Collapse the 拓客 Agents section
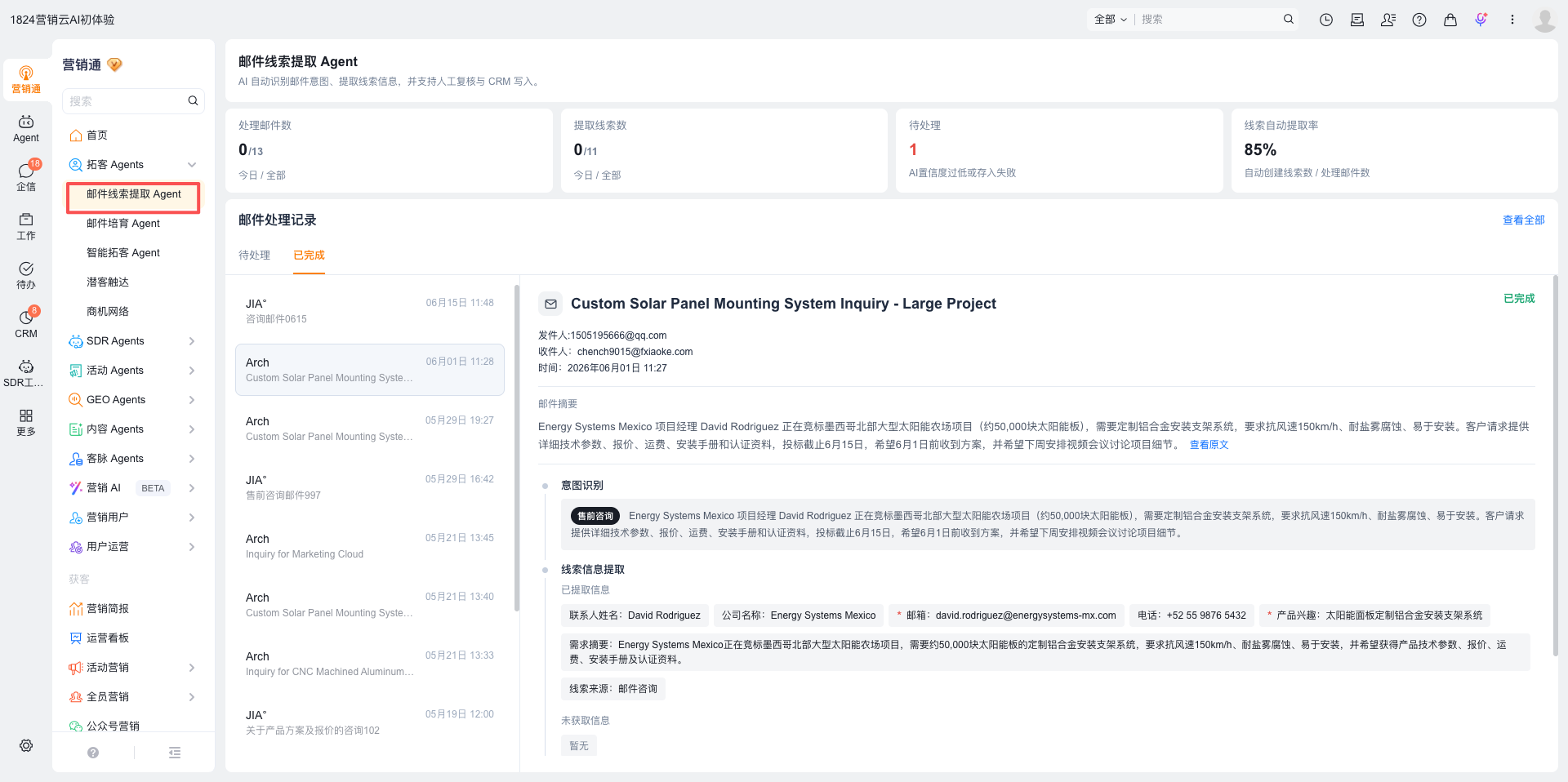The width and height of the screenshot is (1568, 782). pos(192,165)
